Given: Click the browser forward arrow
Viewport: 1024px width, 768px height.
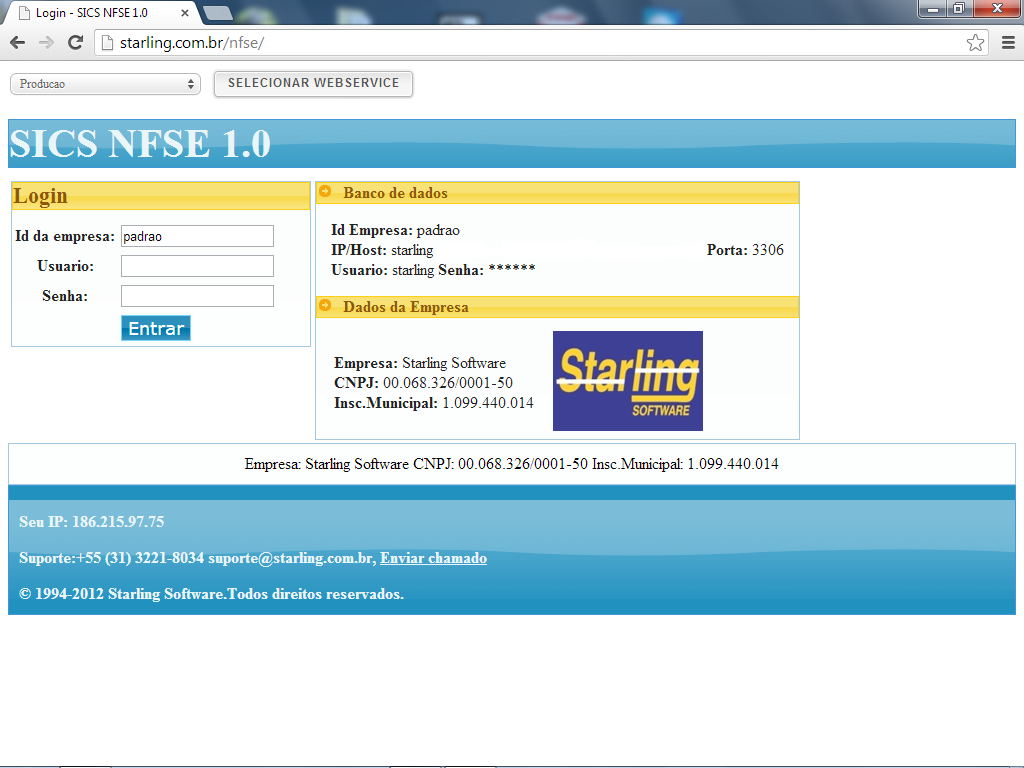Looking at the screenshot, I should click(46, 42).
